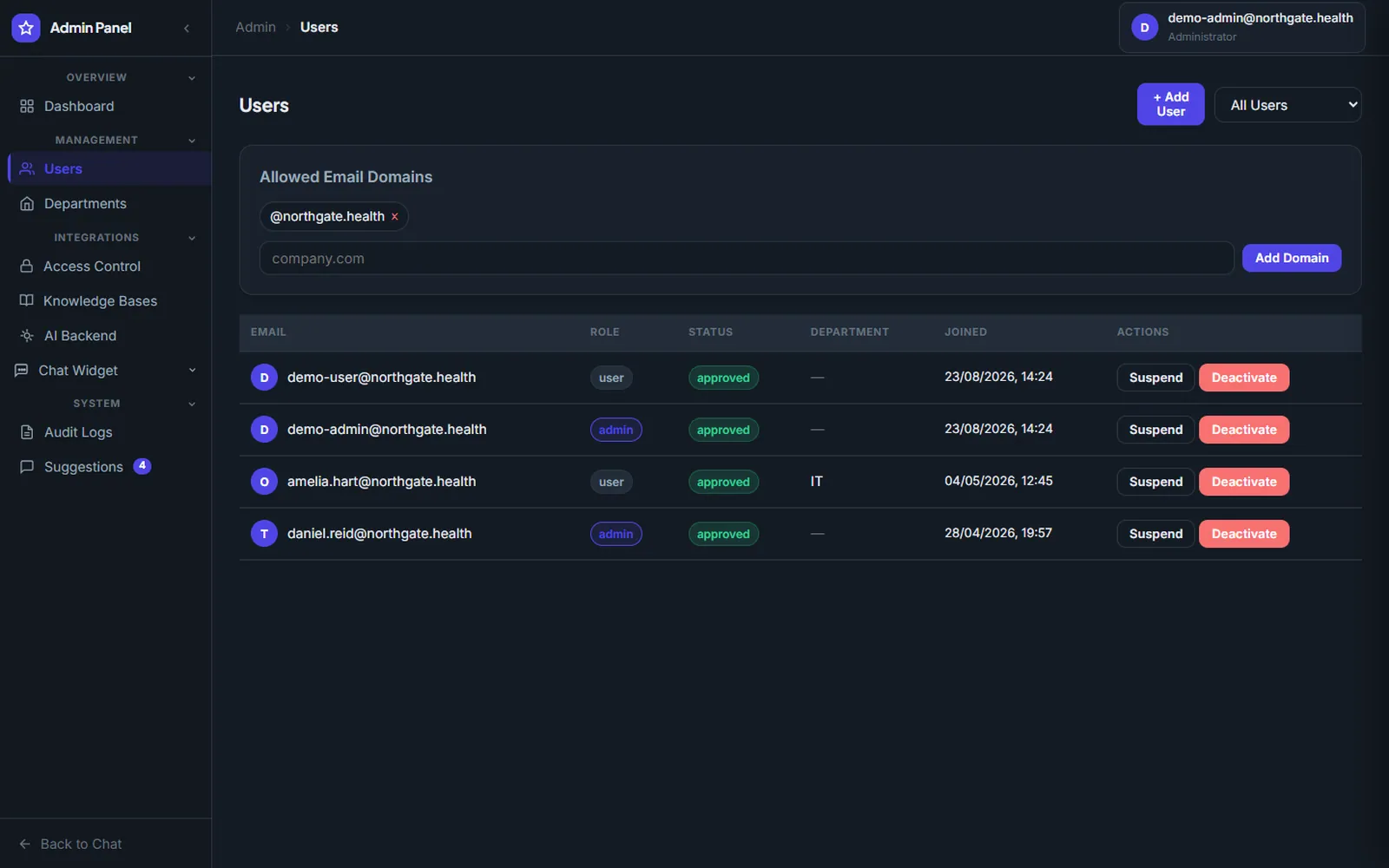Click the AI Backend sparkle icon
Viewport: 1389px width, 868px height.
(27, 335)
